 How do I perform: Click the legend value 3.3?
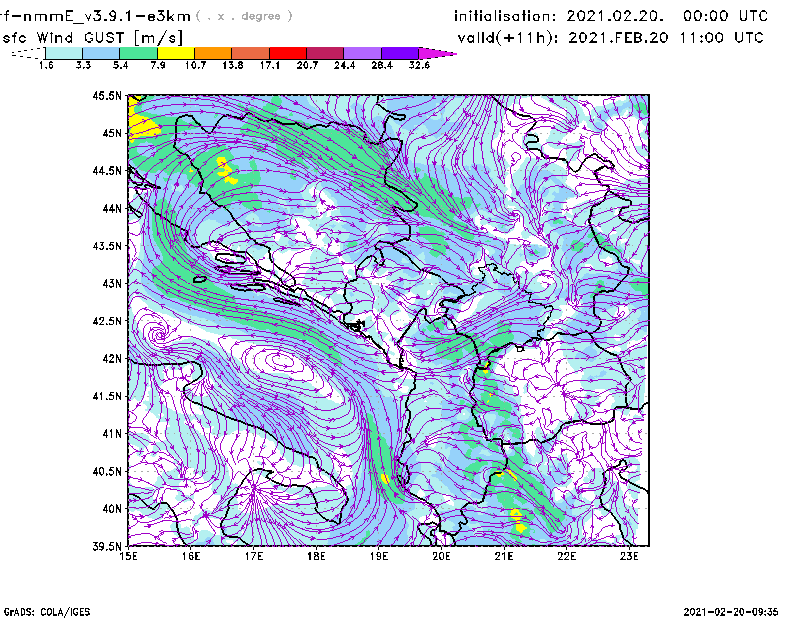[83, 65]
